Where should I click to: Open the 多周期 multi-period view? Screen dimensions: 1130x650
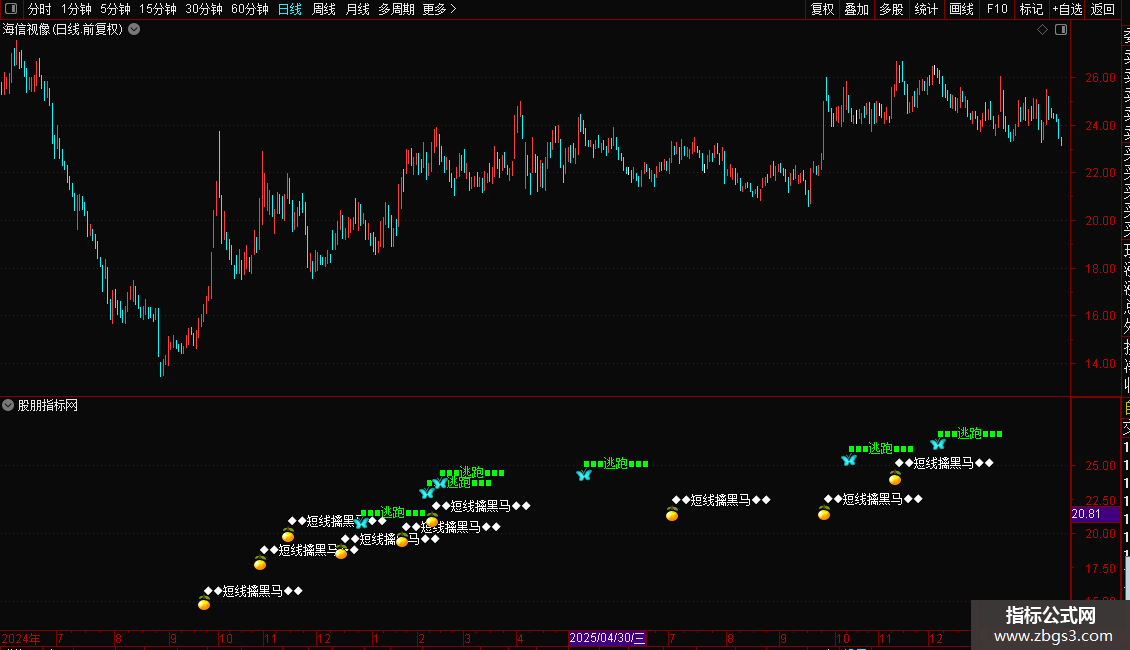pyautogui.click(x=396, y=9)
